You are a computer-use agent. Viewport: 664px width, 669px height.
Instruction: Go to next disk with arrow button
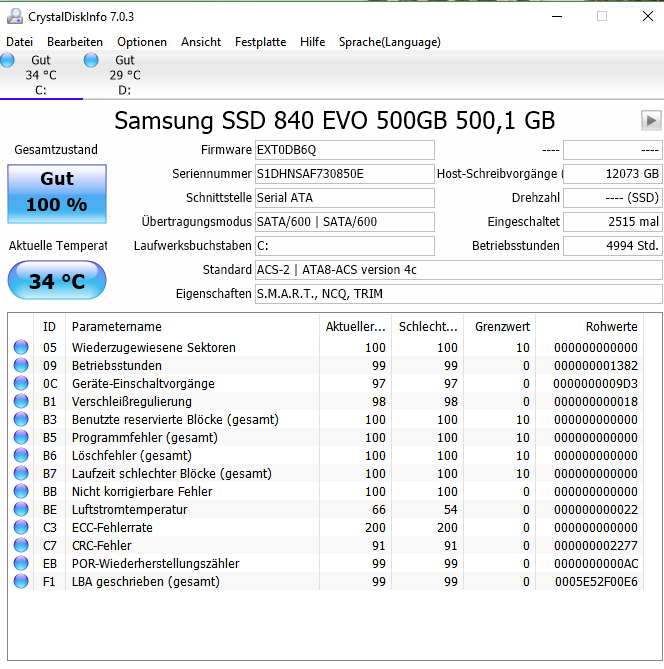point(651,121)
